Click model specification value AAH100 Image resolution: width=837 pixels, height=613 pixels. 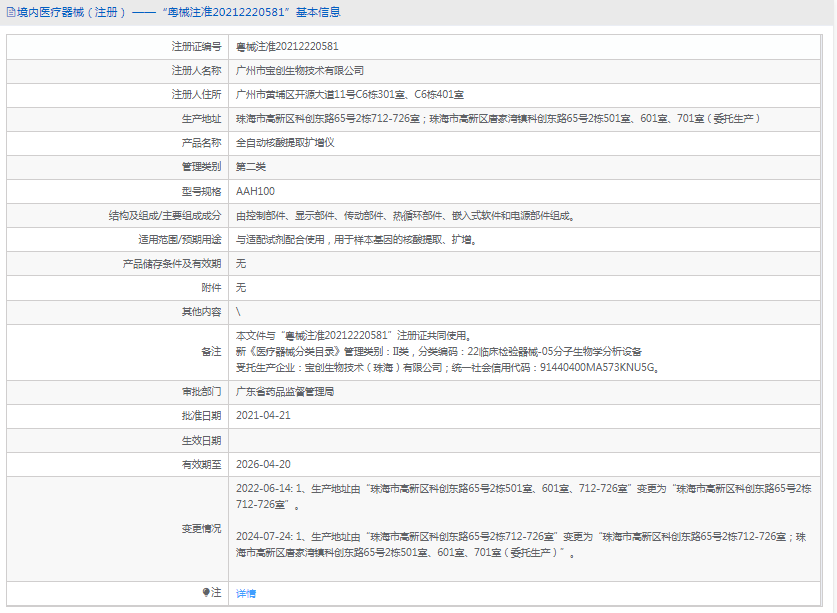coord(255,191)
